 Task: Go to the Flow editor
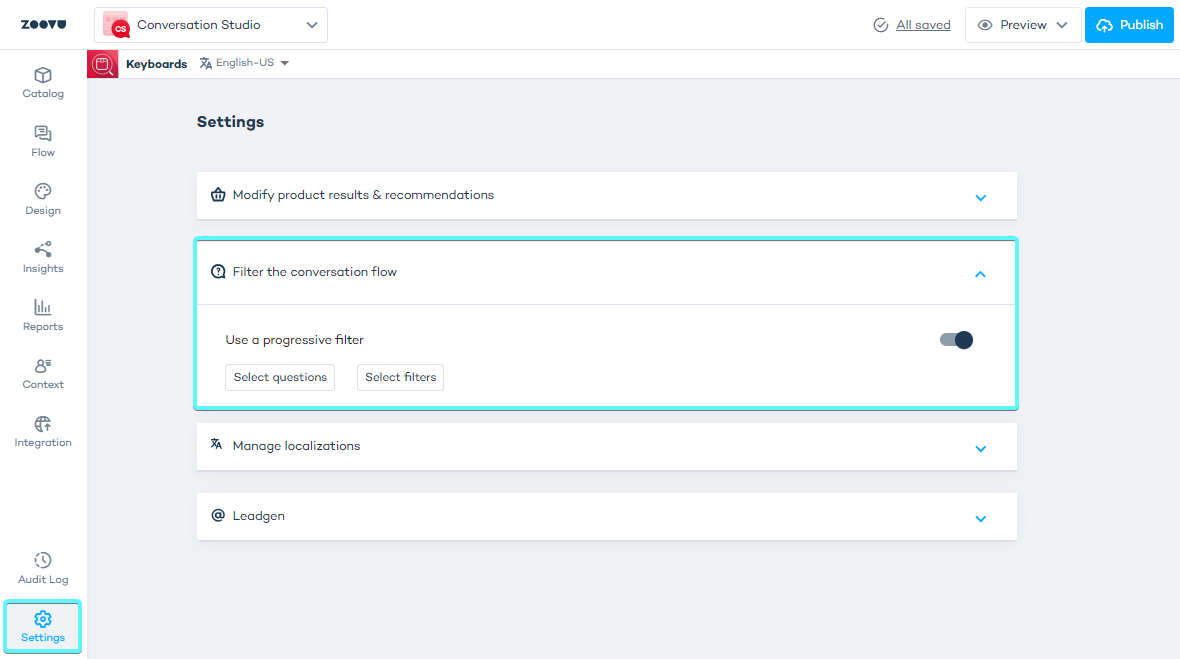pyautogui.click(x=43, y=141)
